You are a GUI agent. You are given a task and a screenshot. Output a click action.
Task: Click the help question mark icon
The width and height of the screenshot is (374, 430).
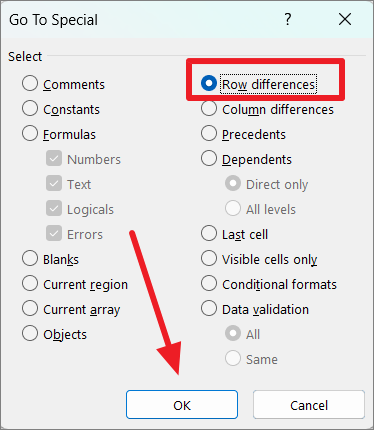pyautogui.click(x=288, y=19)
